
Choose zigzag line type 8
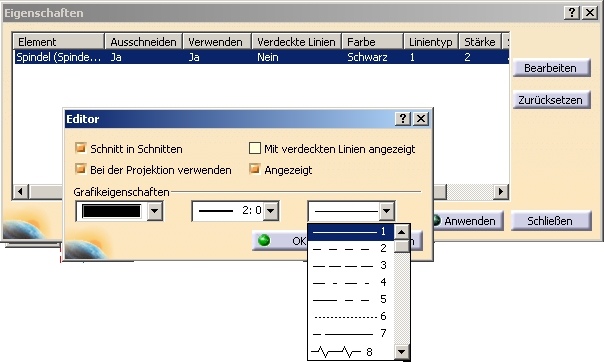[351, 352]
